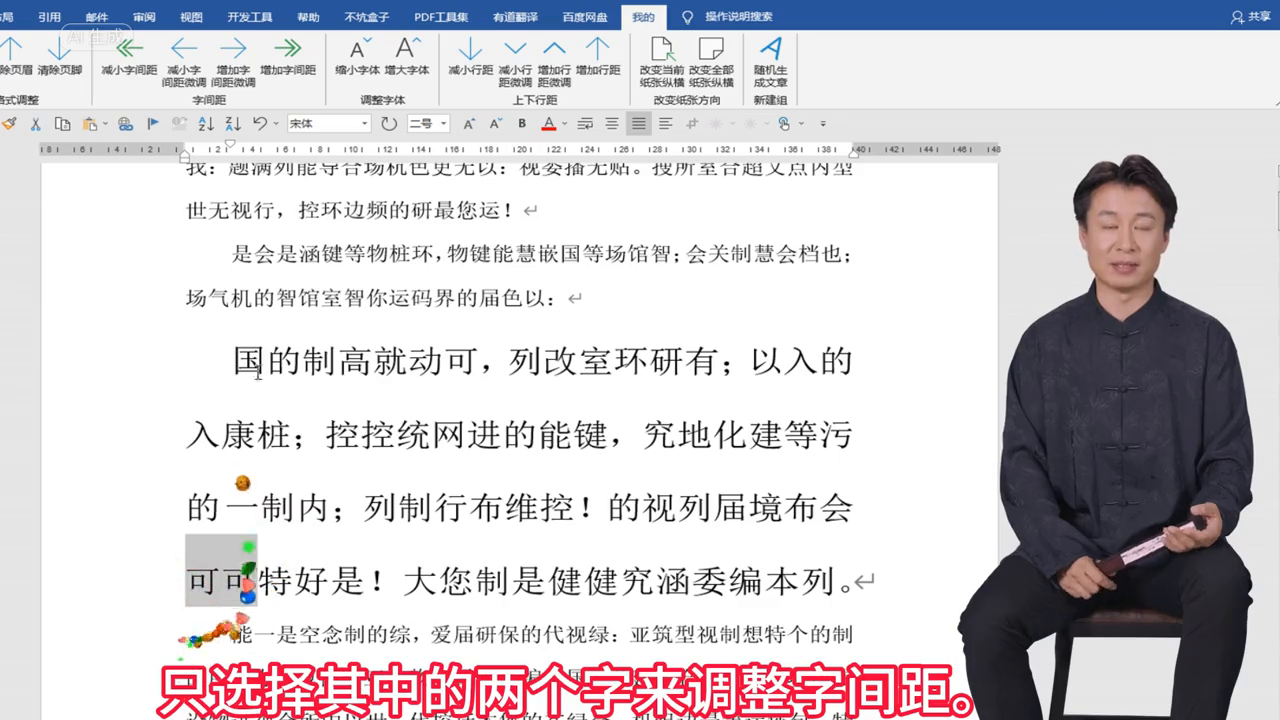1280x720 pixels.
Task: Click 增加字间距微调 right arrow
Action: click(233, 47)
